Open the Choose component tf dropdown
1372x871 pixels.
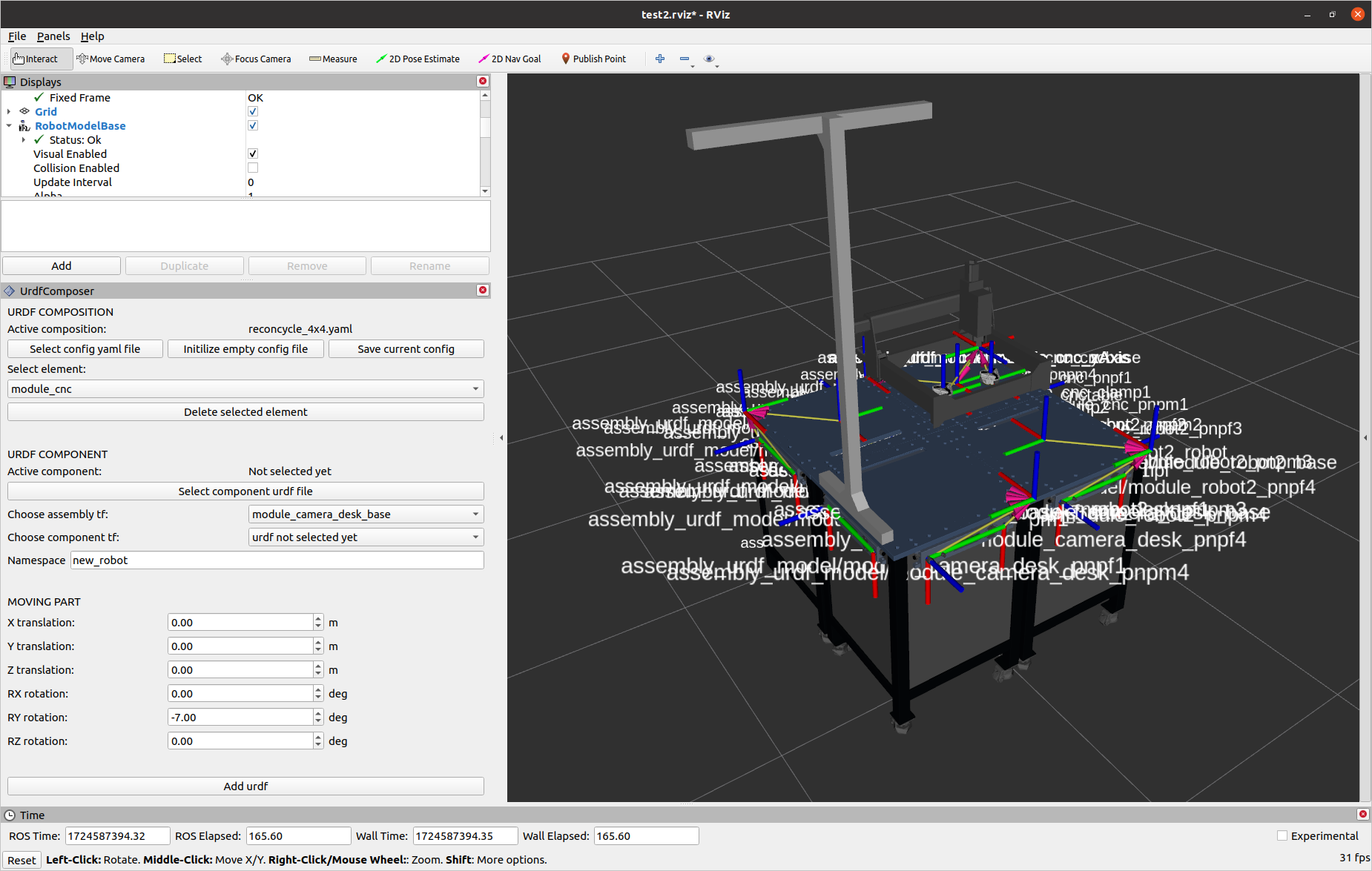point(366,537)
